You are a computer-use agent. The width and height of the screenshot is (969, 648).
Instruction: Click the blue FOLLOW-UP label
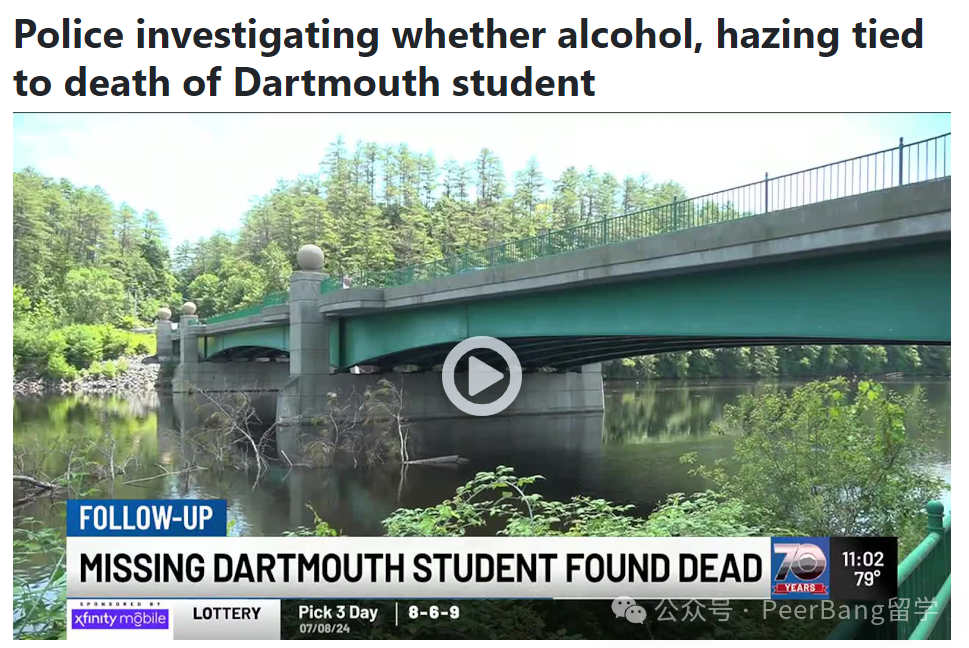pos(146,518)
